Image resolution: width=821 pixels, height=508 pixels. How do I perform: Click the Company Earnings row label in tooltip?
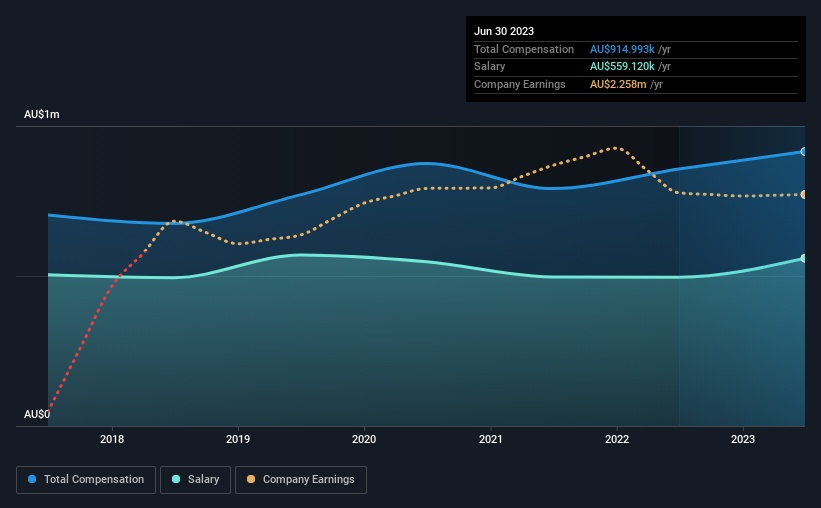click(519, 84)
